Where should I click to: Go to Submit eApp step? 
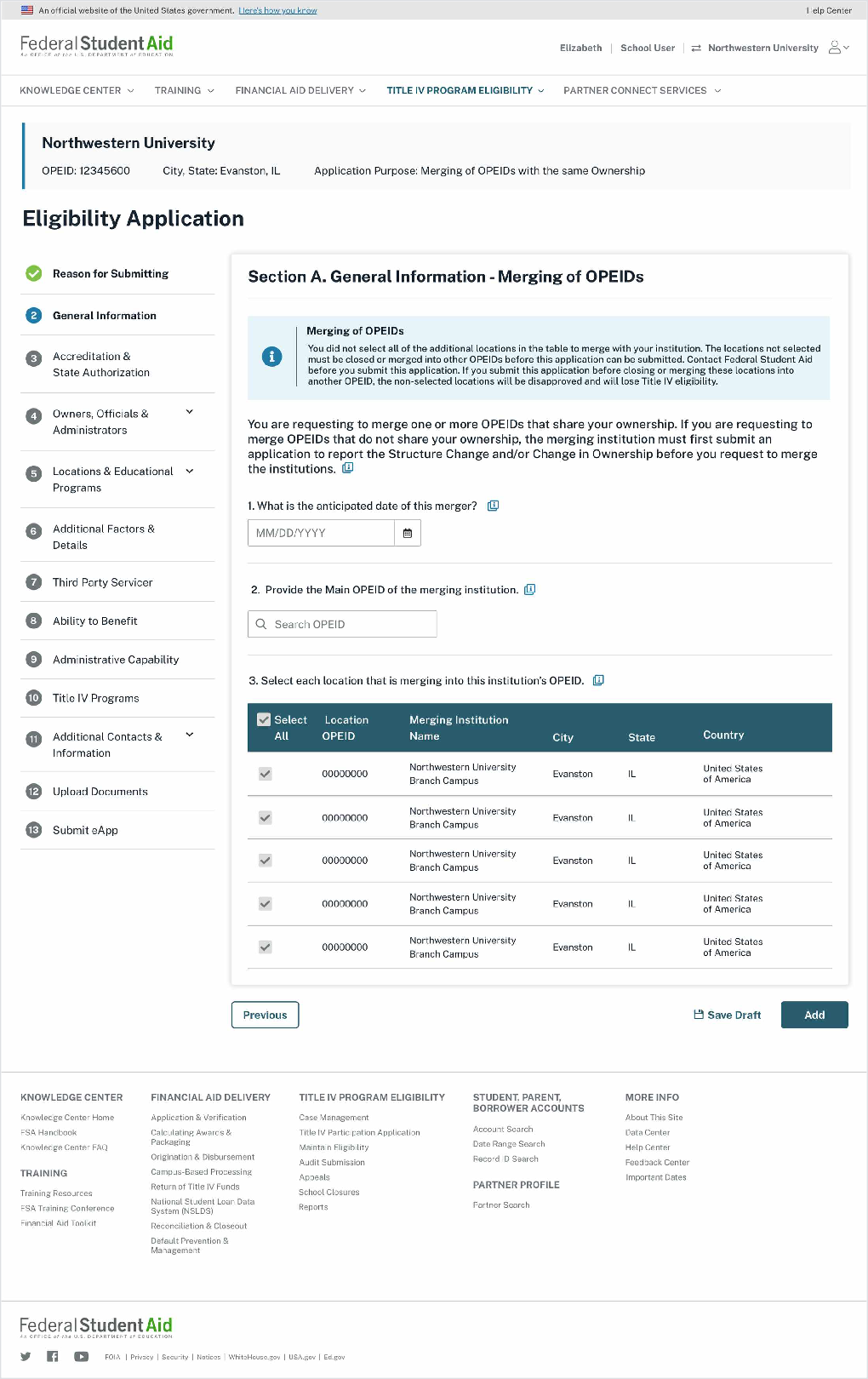point(85,830)
